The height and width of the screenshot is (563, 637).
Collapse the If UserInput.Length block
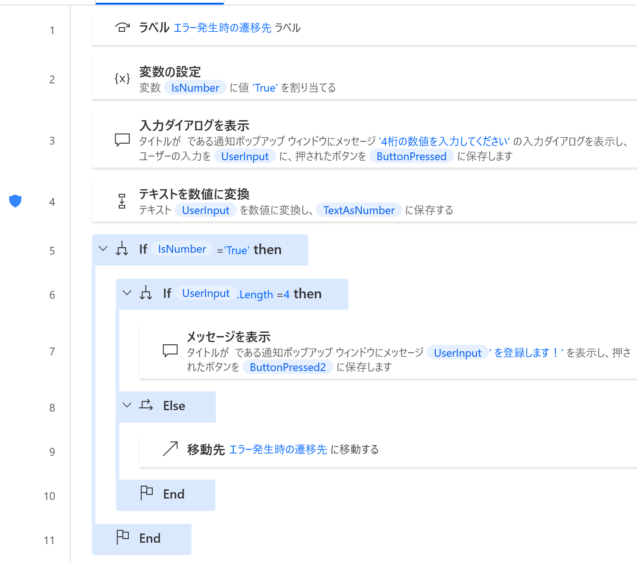pyautogui.click(x=127, y=293)
